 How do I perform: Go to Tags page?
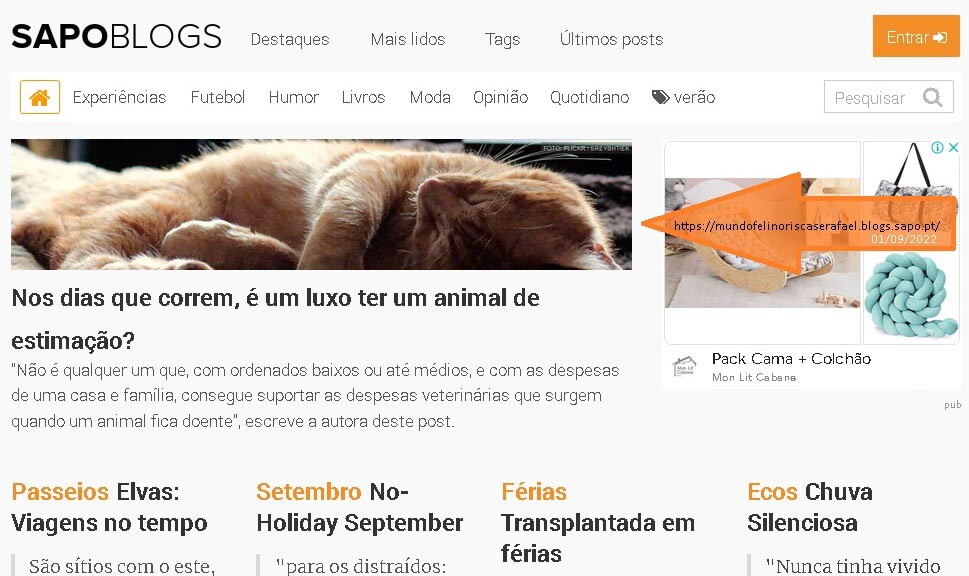coord(502,39)
